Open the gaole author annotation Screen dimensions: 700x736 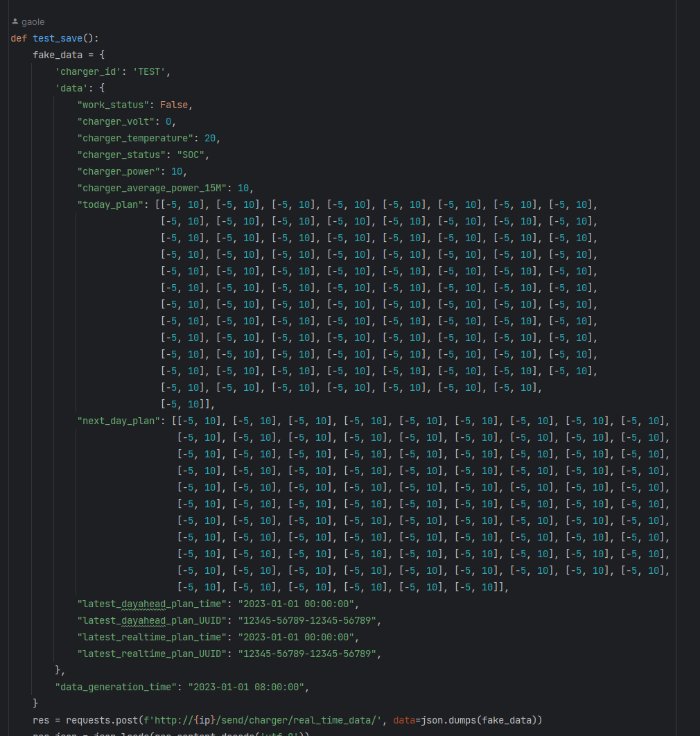click(34, 20)
